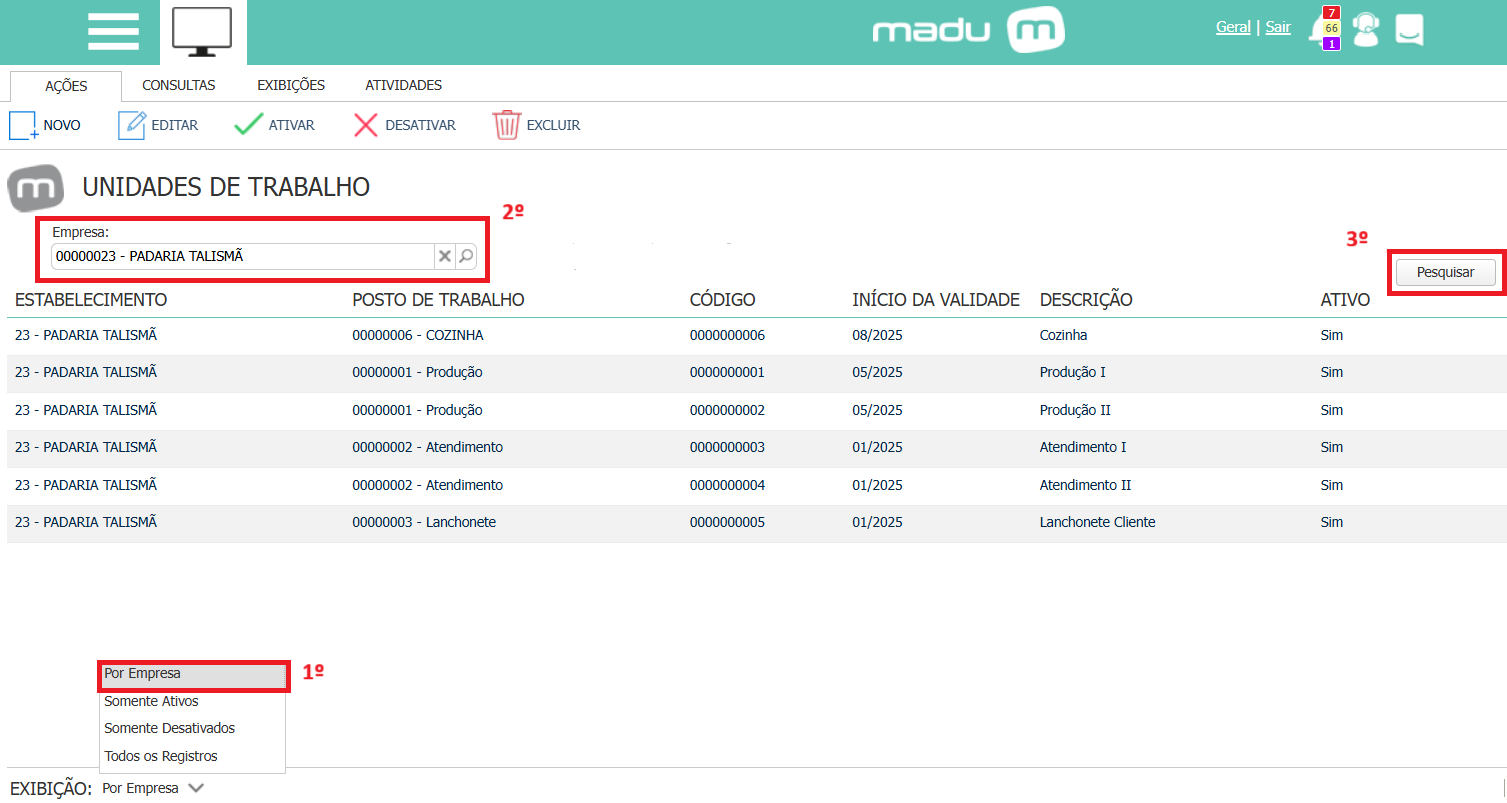Select the 00000003 - Lanchonete row
1507x803 pixels.
(756, 522)
